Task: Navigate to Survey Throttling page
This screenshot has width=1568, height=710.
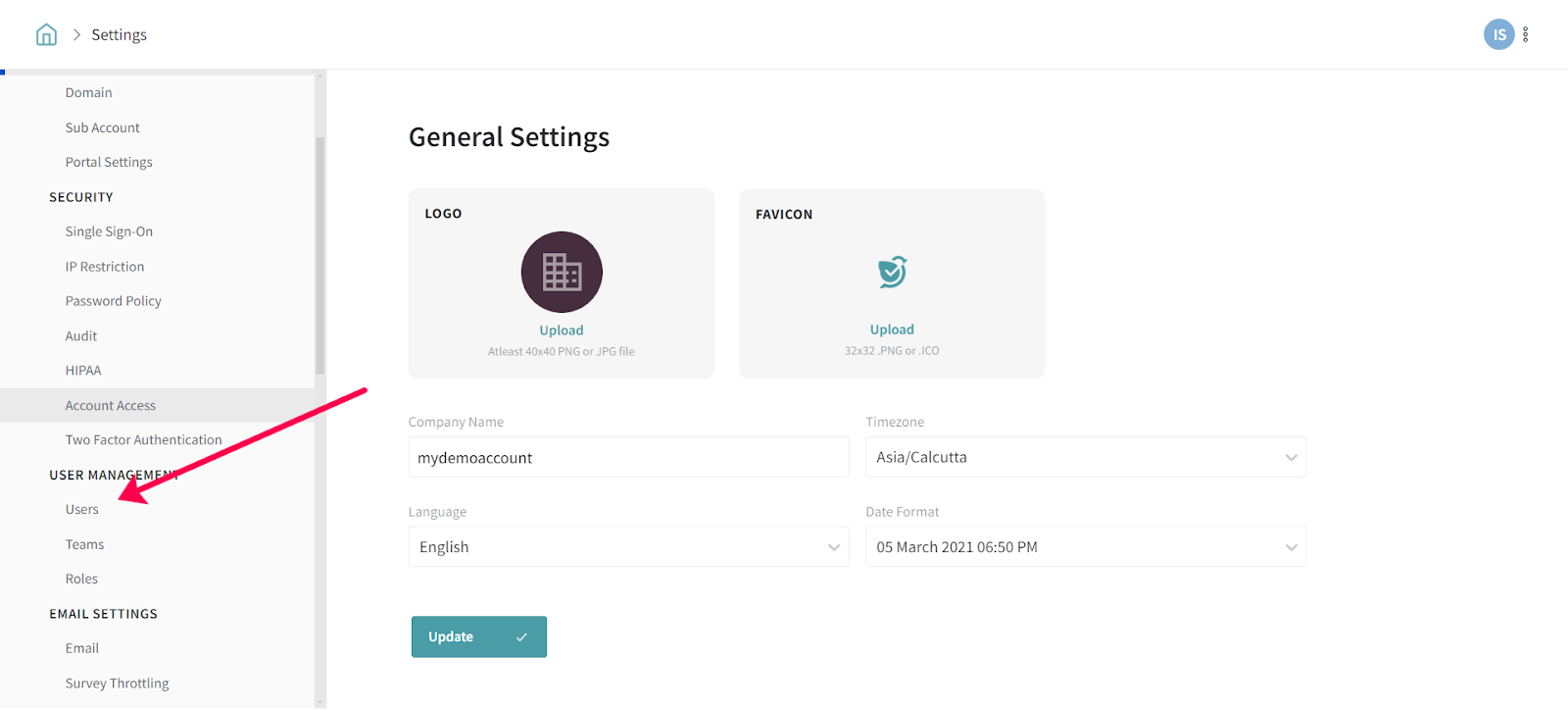Action: tap(117, 684)
